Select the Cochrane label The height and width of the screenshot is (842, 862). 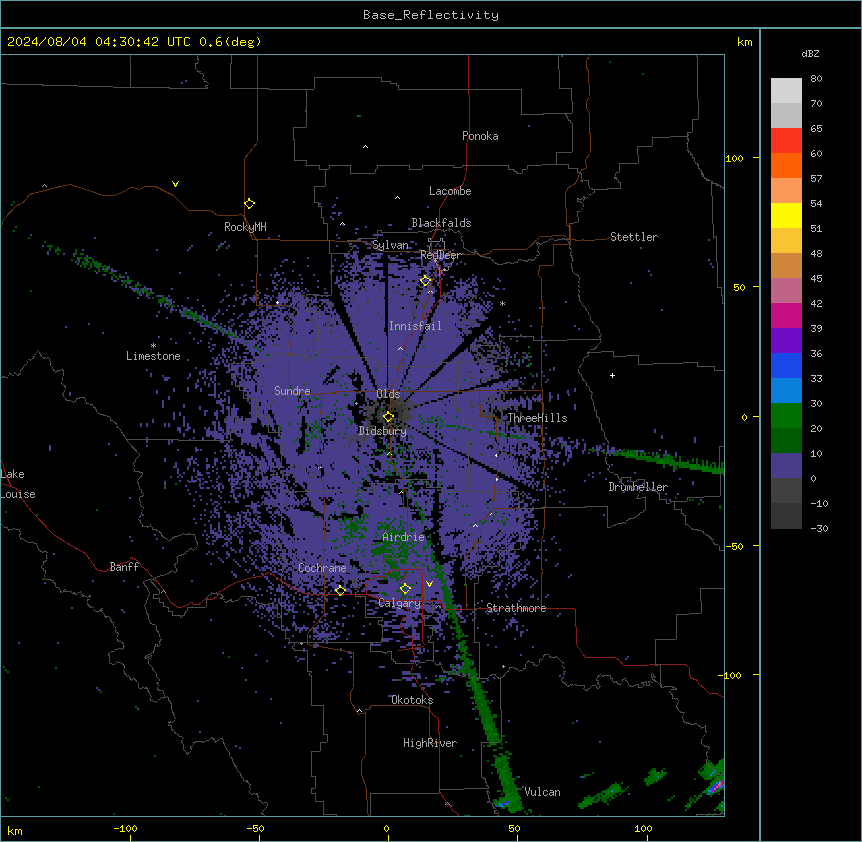[322, 568]
